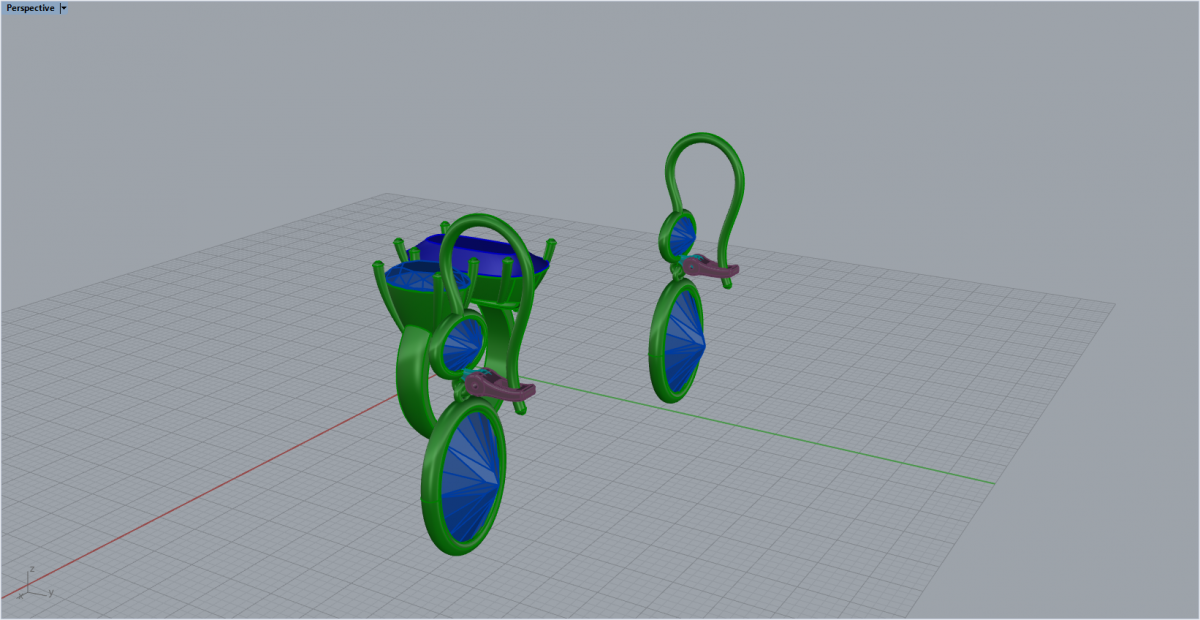Select the small blue stone on right earring
This screenshot has width=1200, height=620.
click(x=682, y=235)
